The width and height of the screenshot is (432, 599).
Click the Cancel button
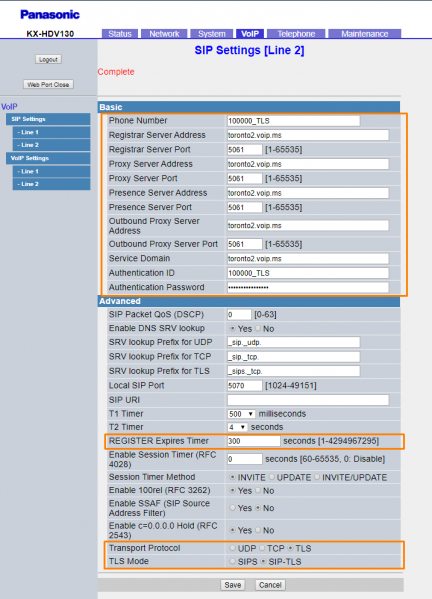pyautogui.click(x=270, y=585)
